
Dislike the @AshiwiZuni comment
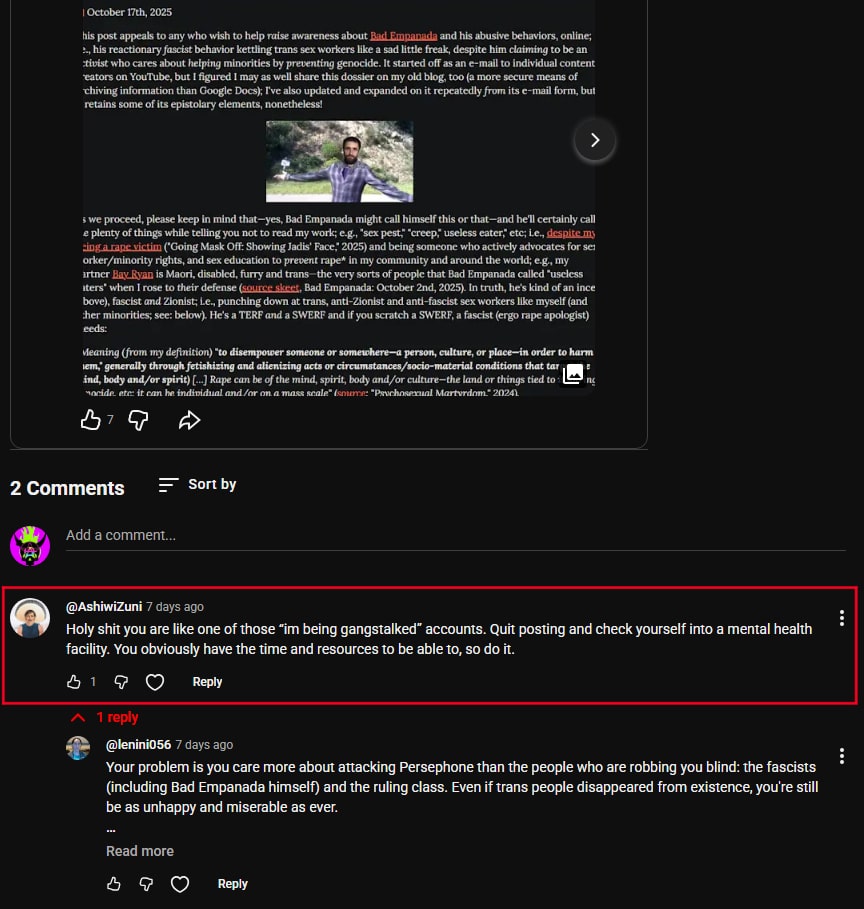coord(121,682)
